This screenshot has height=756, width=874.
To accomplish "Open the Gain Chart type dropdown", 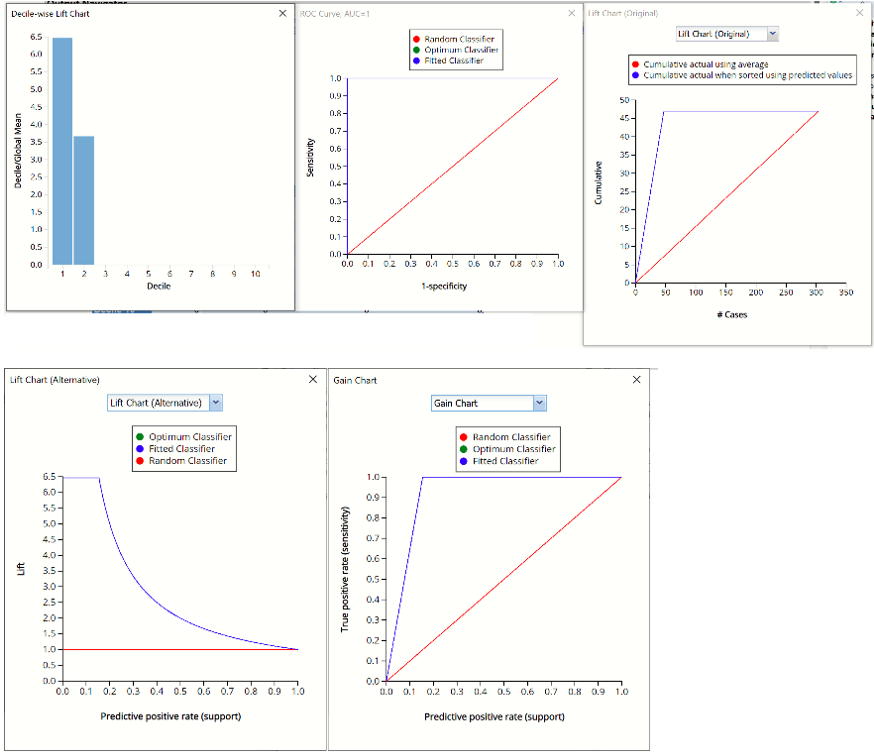I will [x=540, y=403].
